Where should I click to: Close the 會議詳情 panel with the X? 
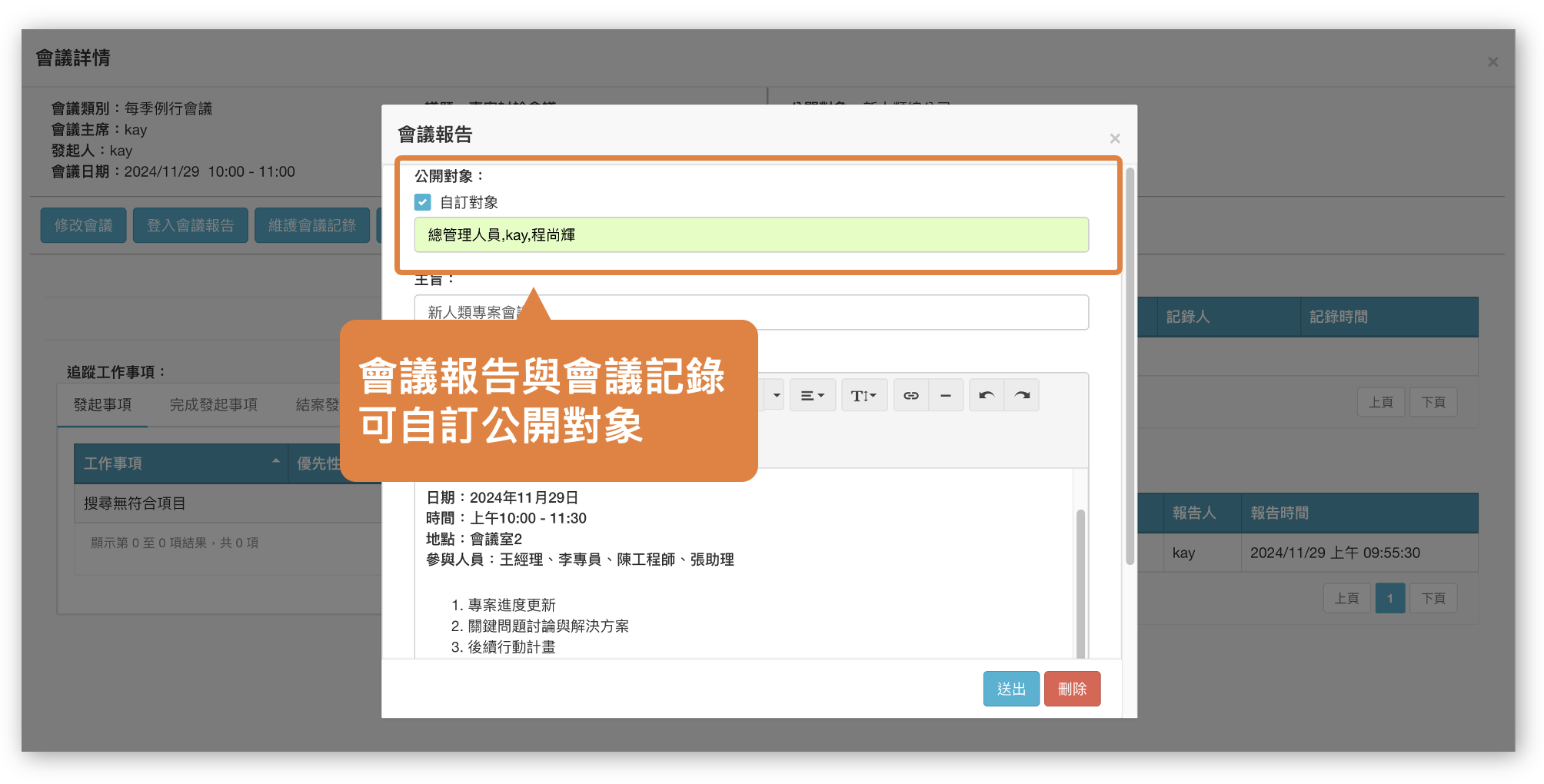(1492, 62)
